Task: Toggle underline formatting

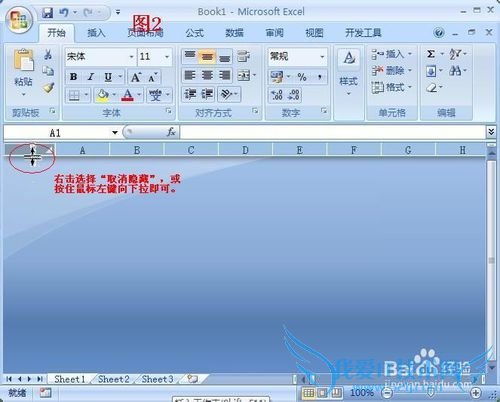Action: (x=108, y=77)
